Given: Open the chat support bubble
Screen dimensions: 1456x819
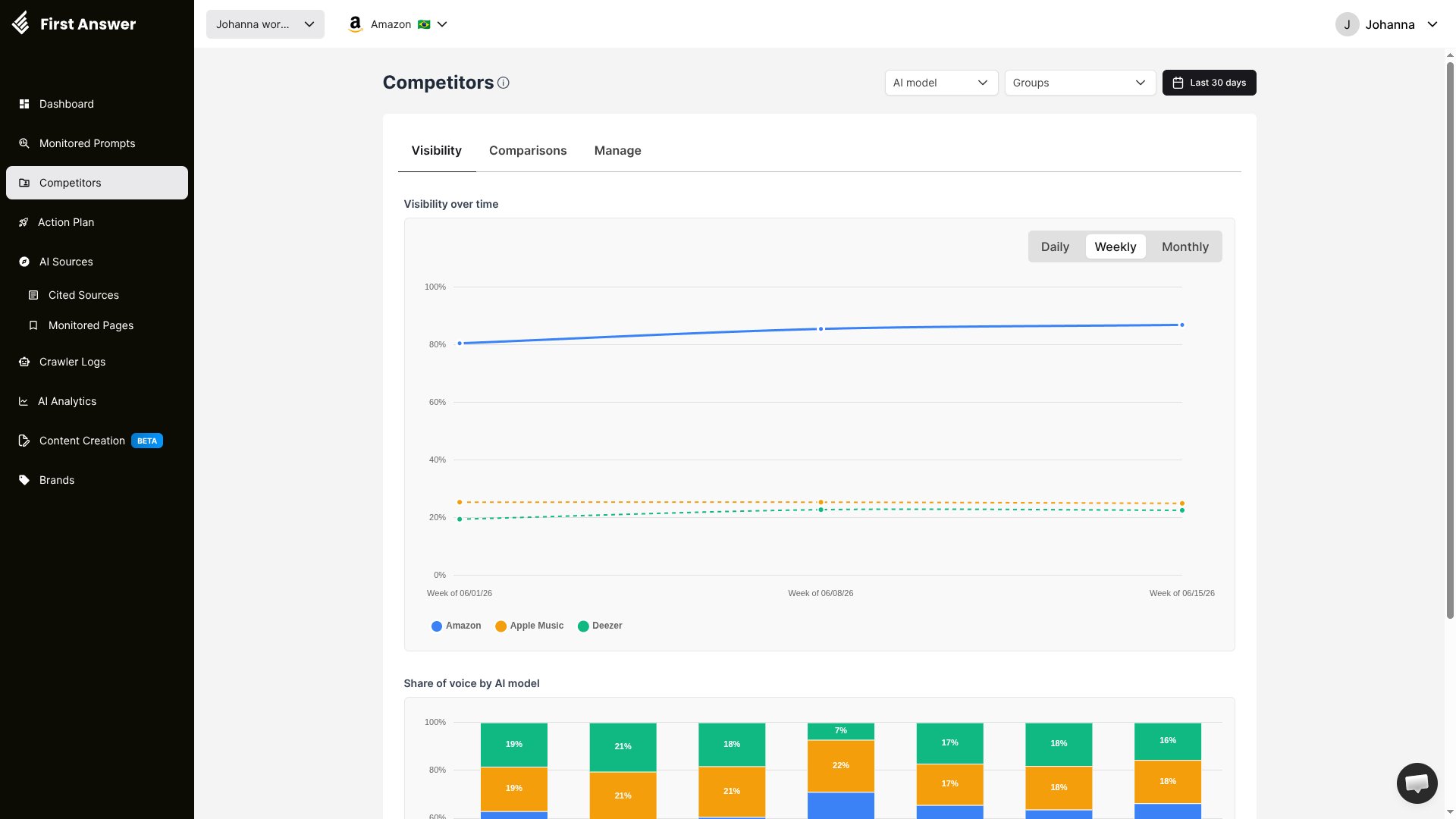Looking at the screenshot, I should click(1417, 783).
